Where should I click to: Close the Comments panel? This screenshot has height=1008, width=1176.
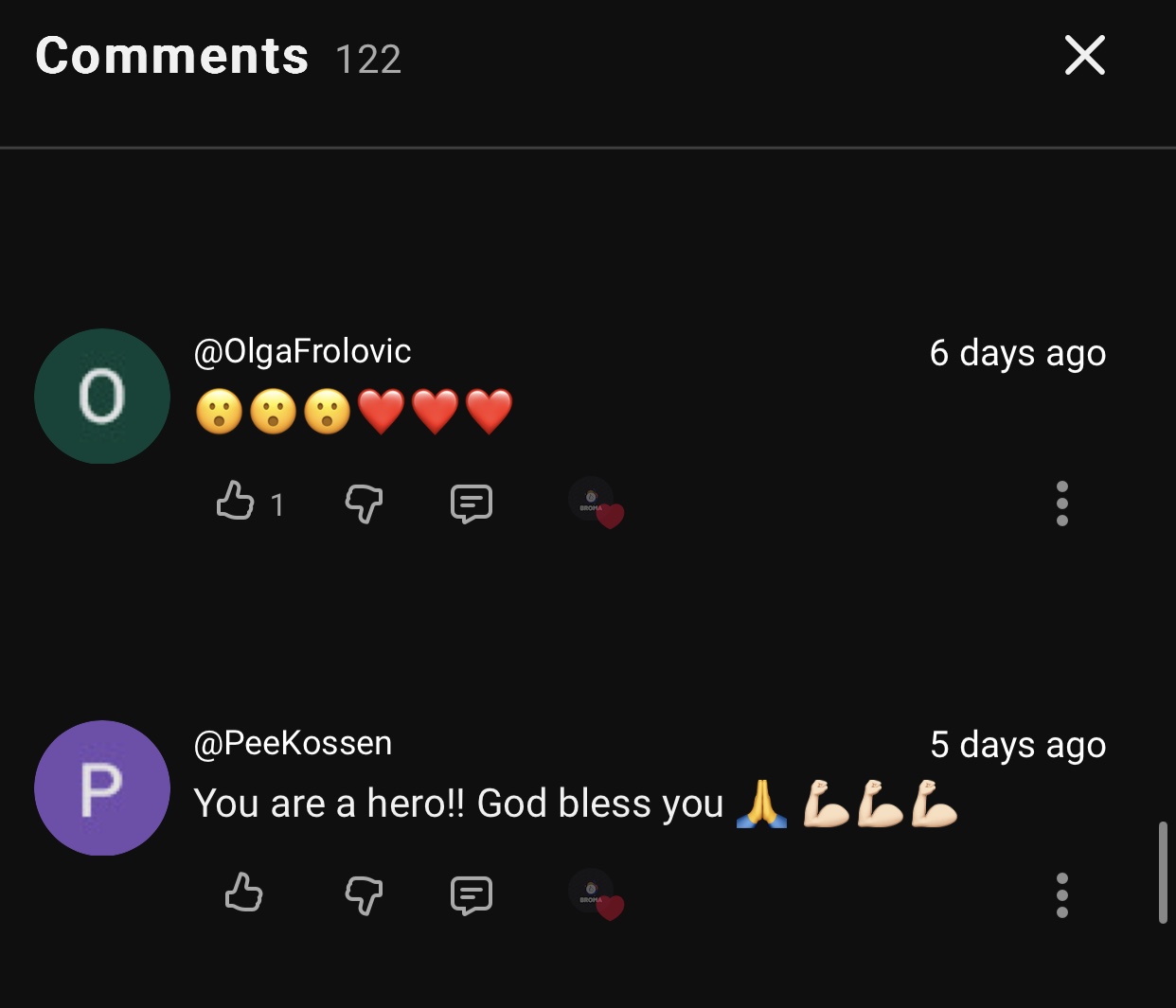click(x=1084, y=55)
